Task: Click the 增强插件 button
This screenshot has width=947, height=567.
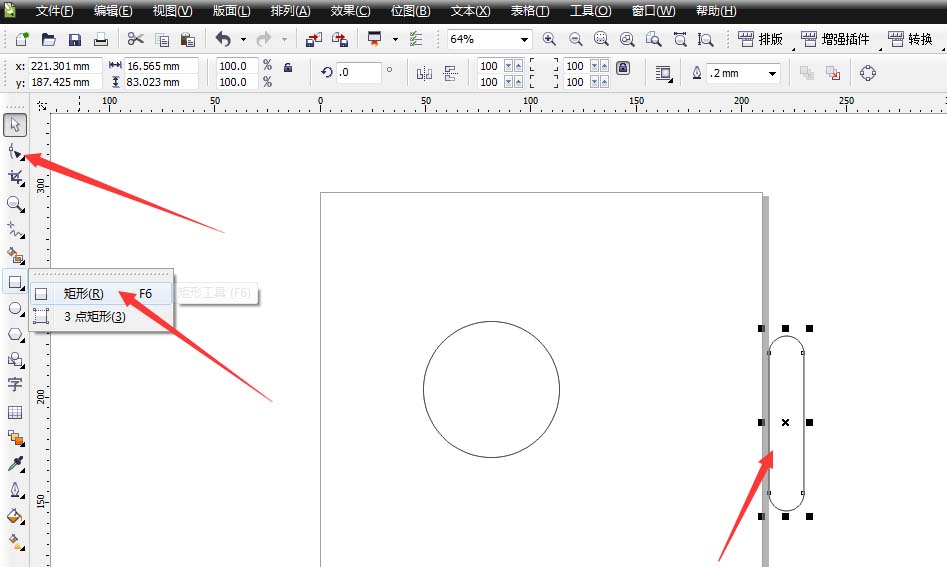Action: click(x=835, y=40)
